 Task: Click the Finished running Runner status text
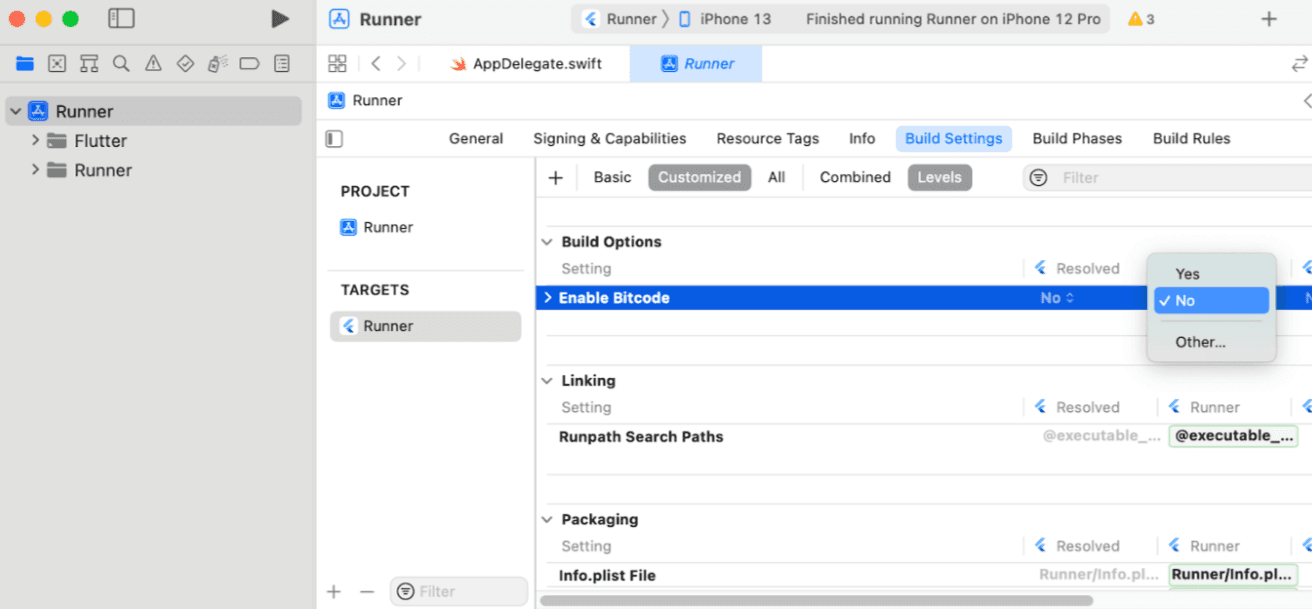[x=952, y=19]
